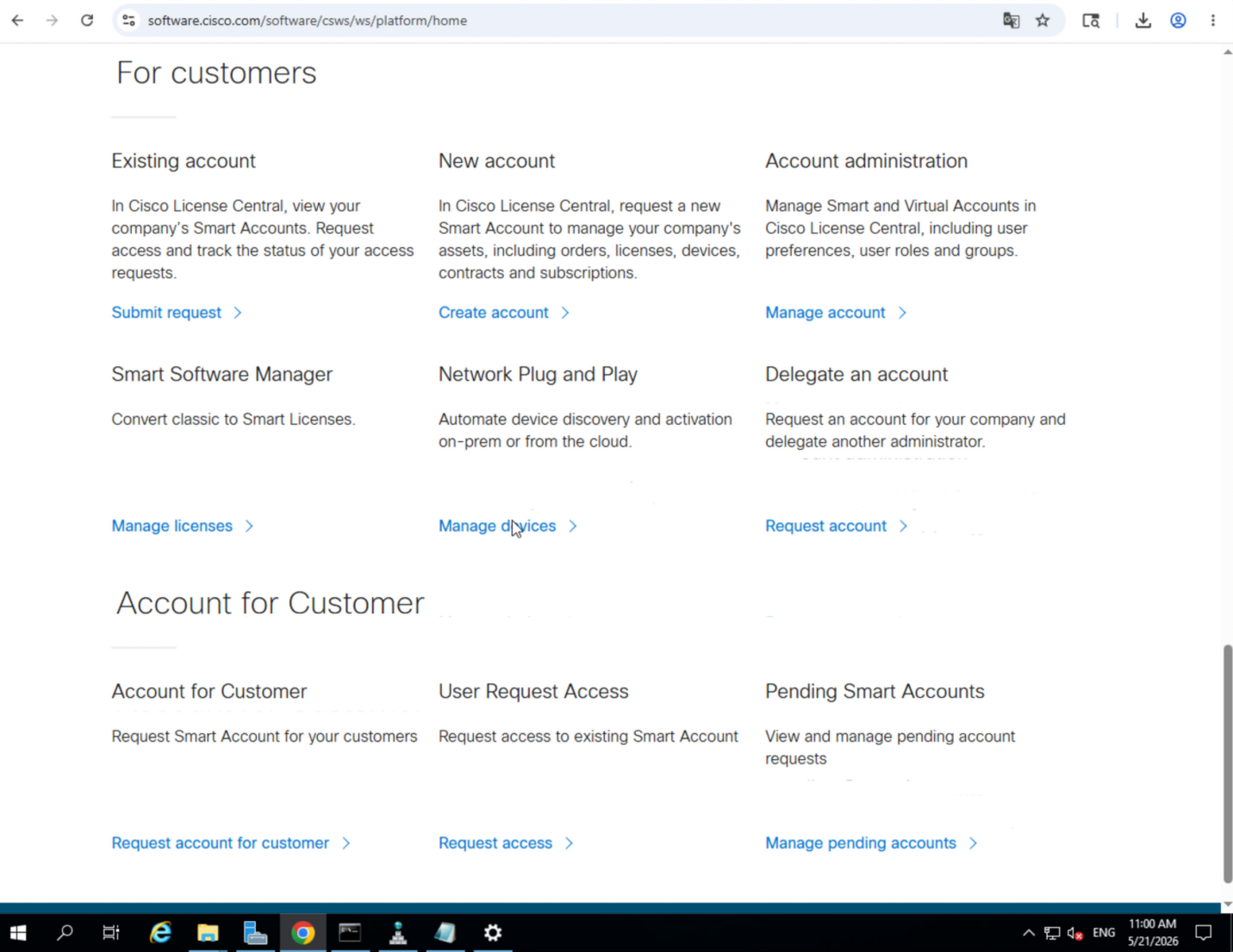Open the Chrome profile icon
This screenshot has height=952, width=1233.
(1178, 21)
